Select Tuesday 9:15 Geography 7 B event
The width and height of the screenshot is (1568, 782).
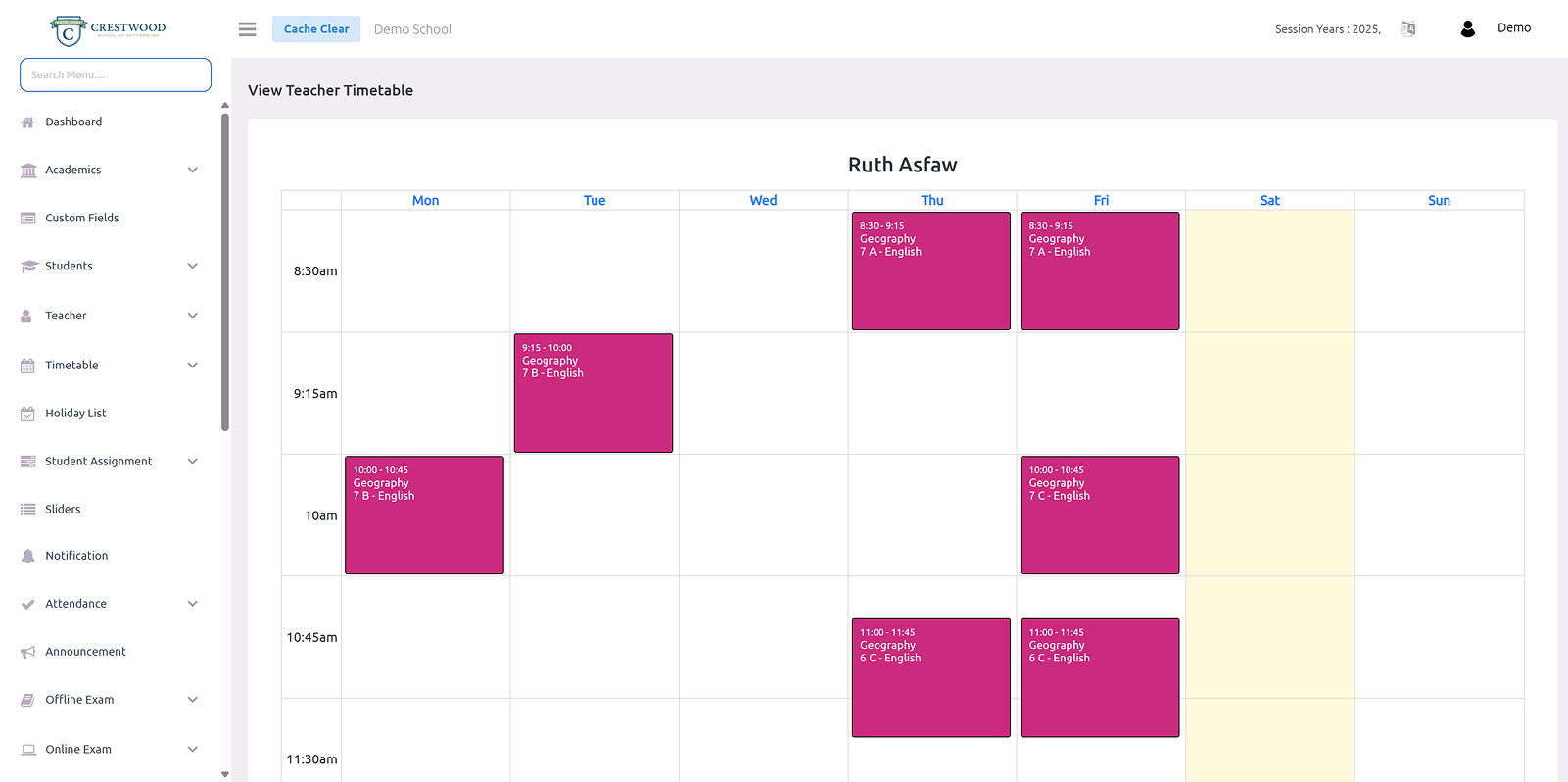(x=594, y=393)
